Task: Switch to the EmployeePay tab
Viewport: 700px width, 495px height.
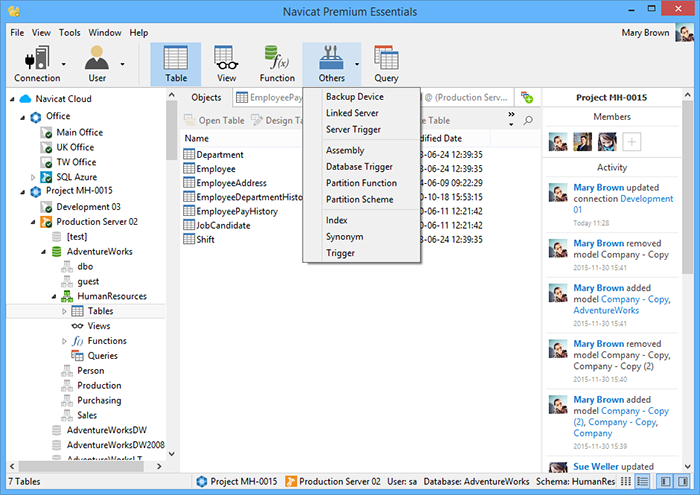Action: click(x=268, y=97)
